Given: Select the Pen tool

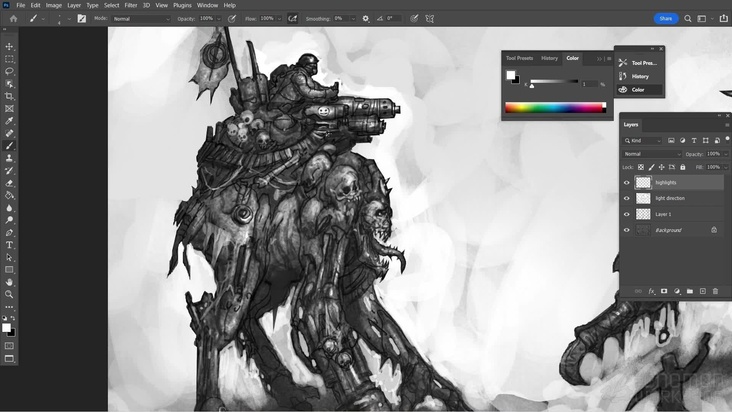Looking at the screenshot, I should pos(9,232).
